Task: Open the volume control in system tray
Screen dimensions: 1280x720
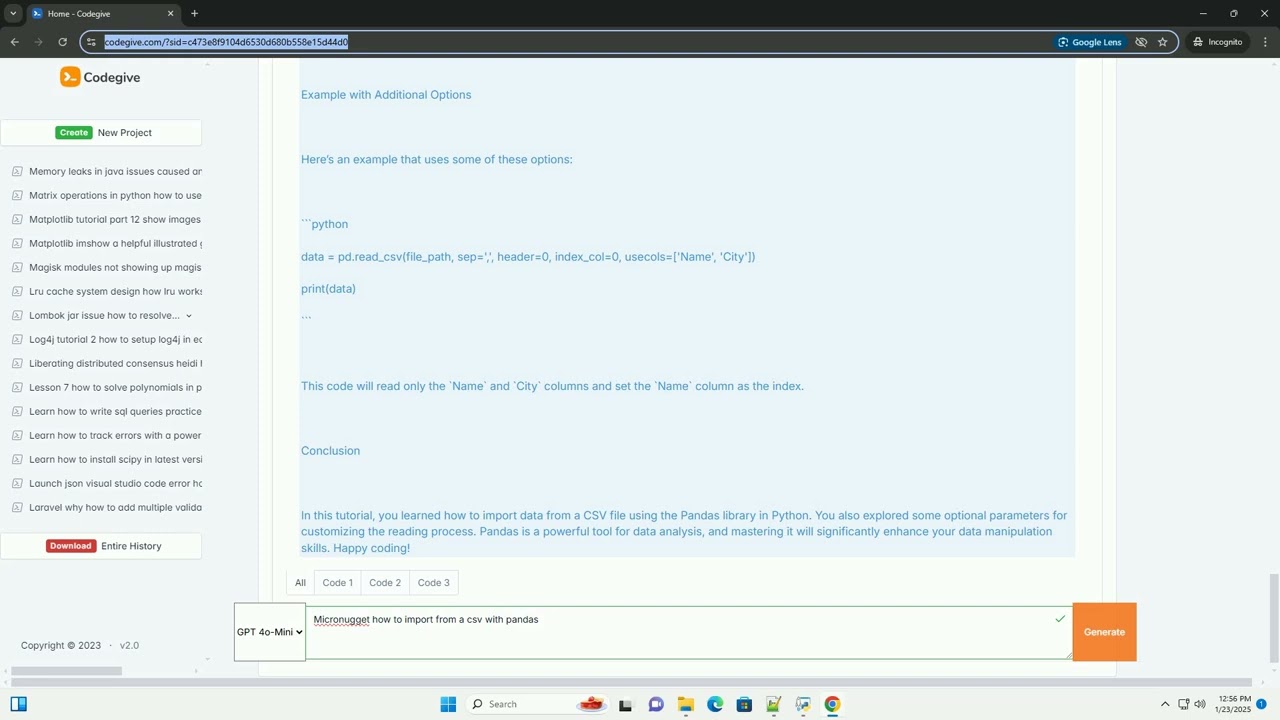Action: 1200,704
